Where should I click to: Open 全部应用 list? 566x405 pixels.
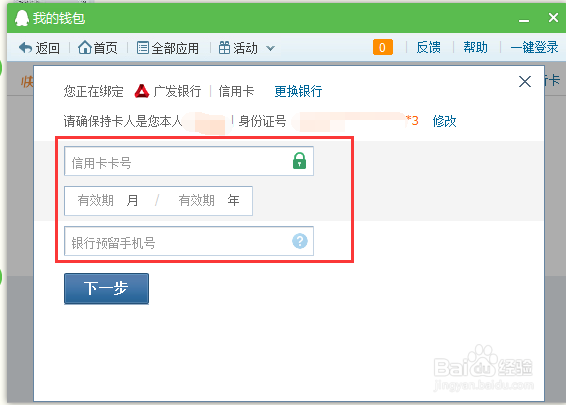168,48
